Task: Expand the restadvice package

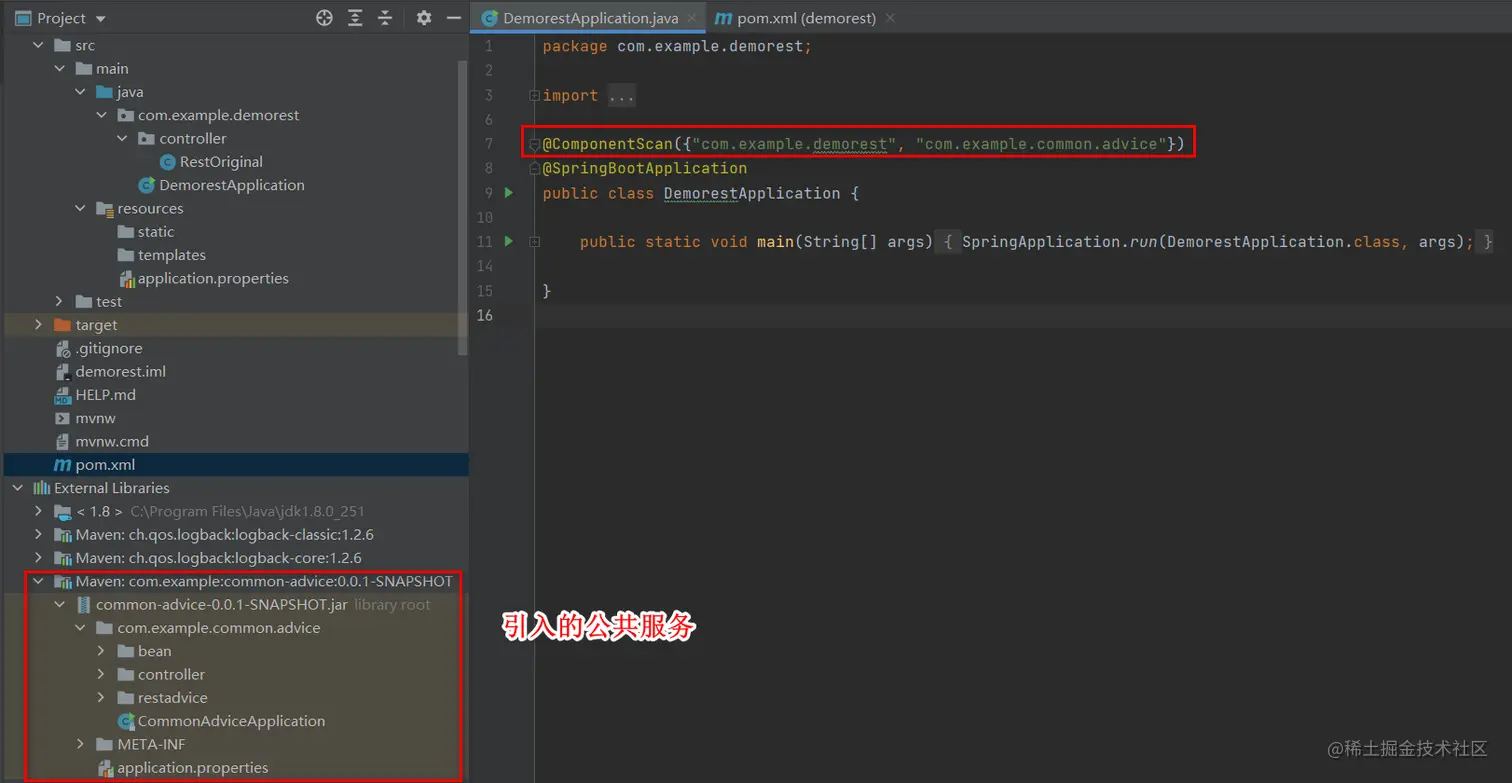Action: click(x=102, y=697)
